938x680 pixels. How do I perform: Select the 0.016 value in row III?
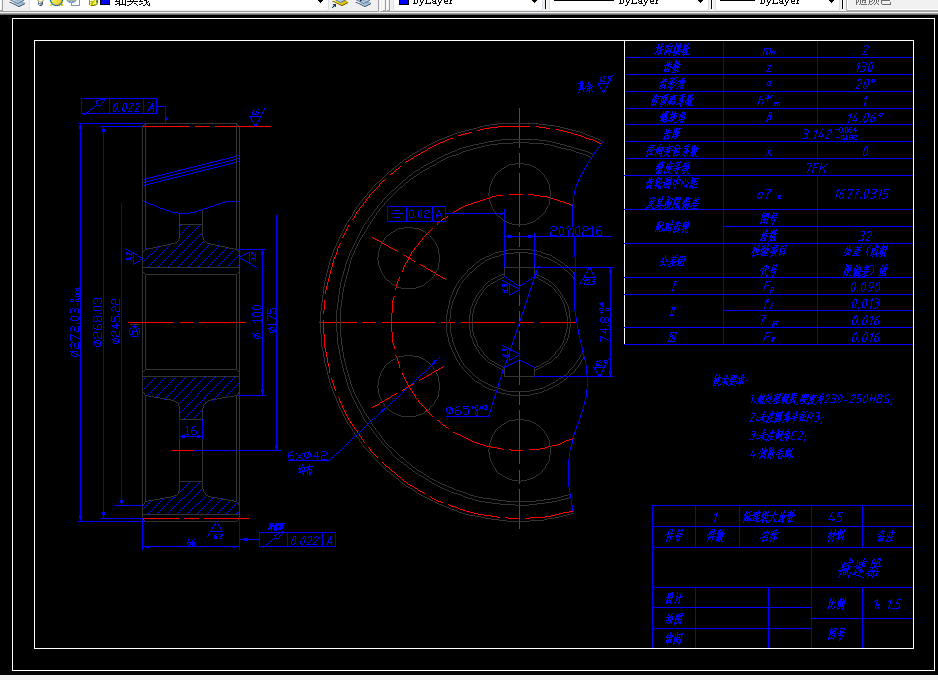tap(865, 337)
